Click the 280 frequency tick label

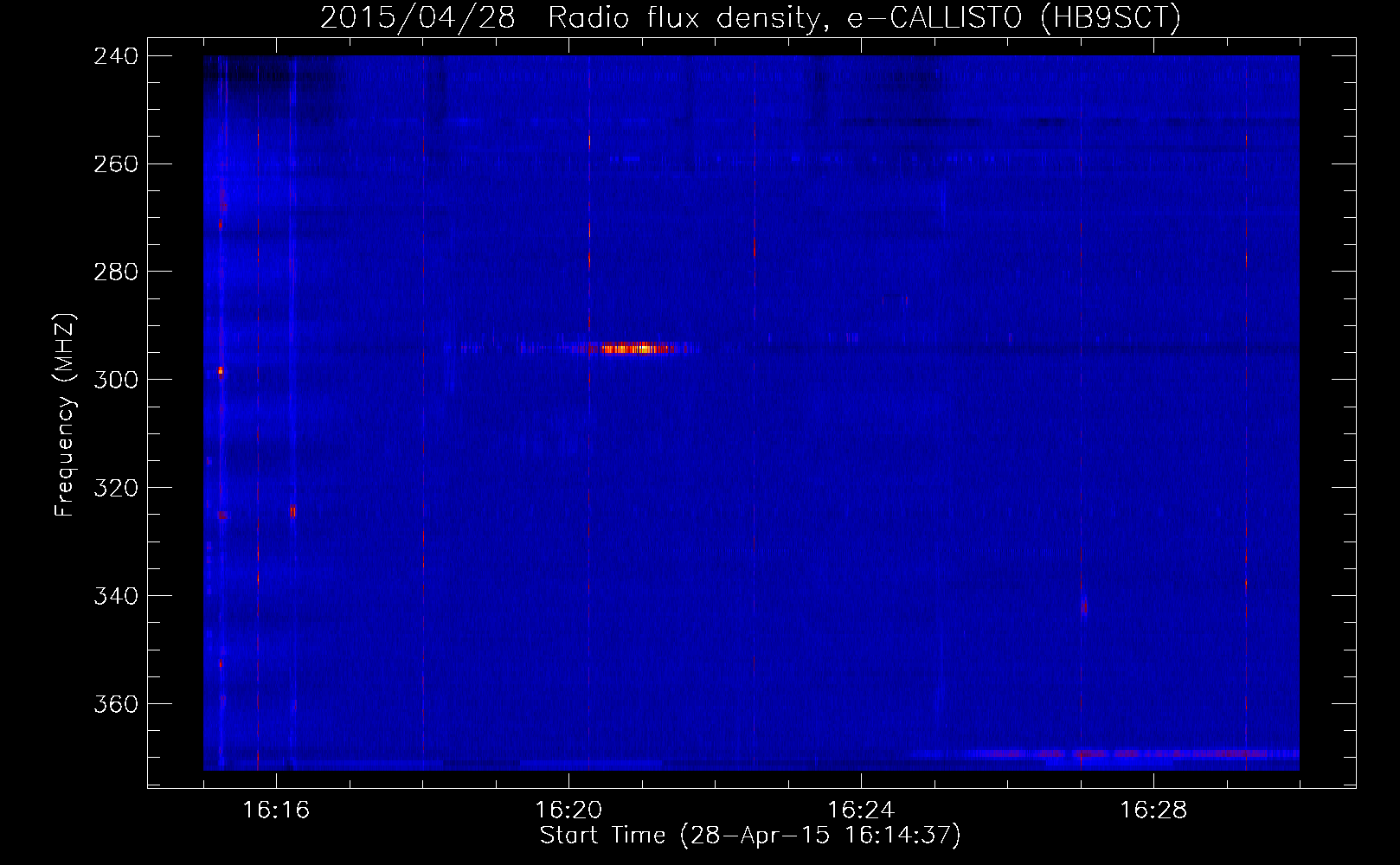coord(116,272)
